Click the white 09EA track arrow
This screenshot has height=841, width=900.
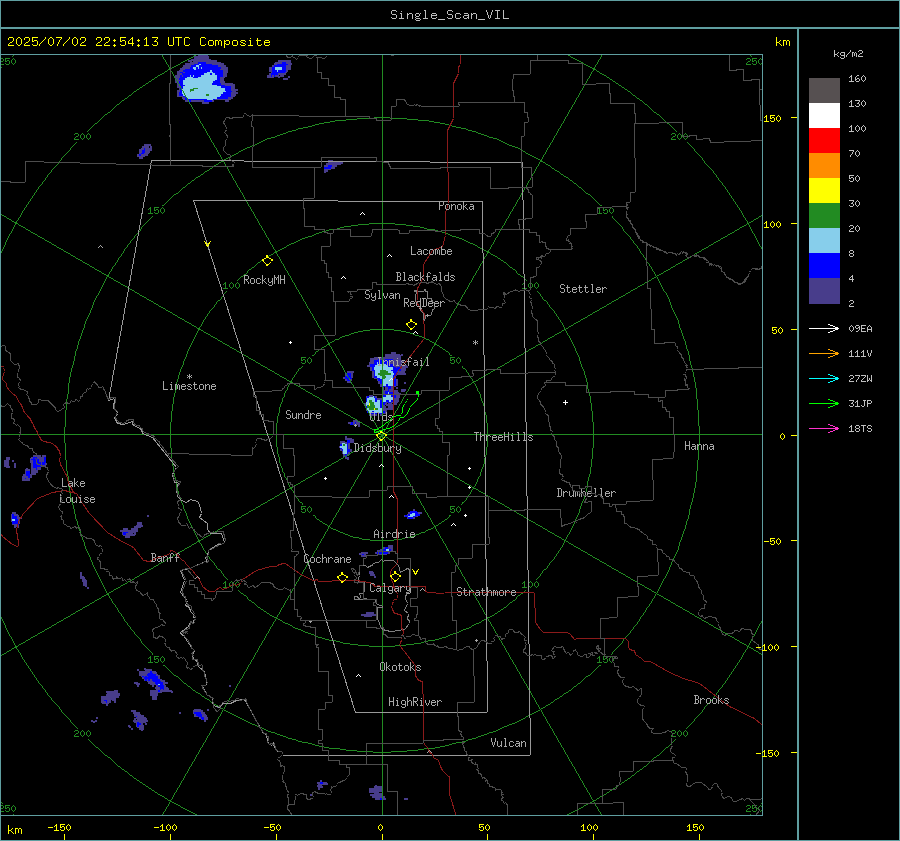point(824,328)
